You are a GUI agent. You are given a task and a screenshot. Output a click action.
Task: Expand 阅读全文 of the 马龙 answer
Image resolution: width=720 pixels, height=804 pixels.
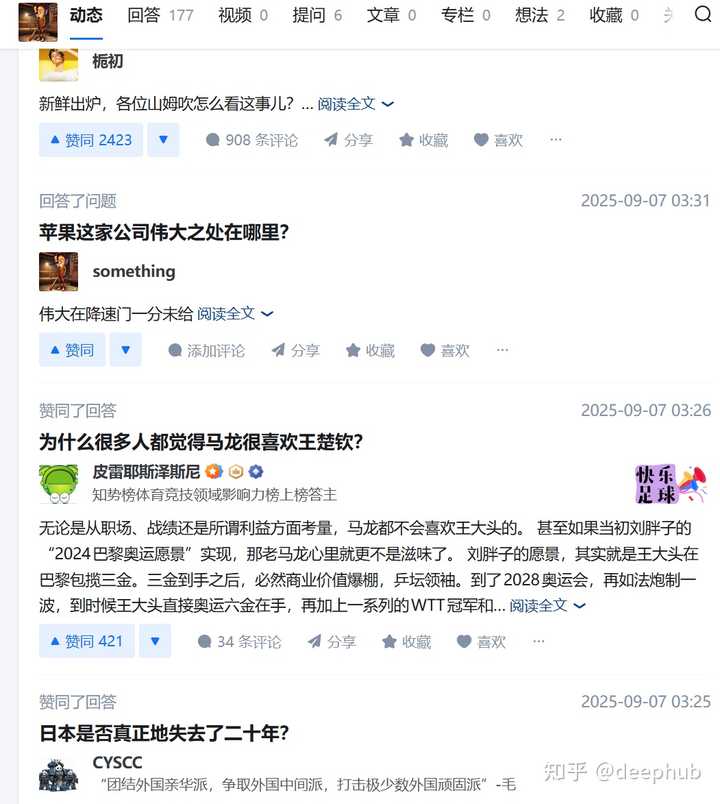pyautogui.click(x=547, y=606)
